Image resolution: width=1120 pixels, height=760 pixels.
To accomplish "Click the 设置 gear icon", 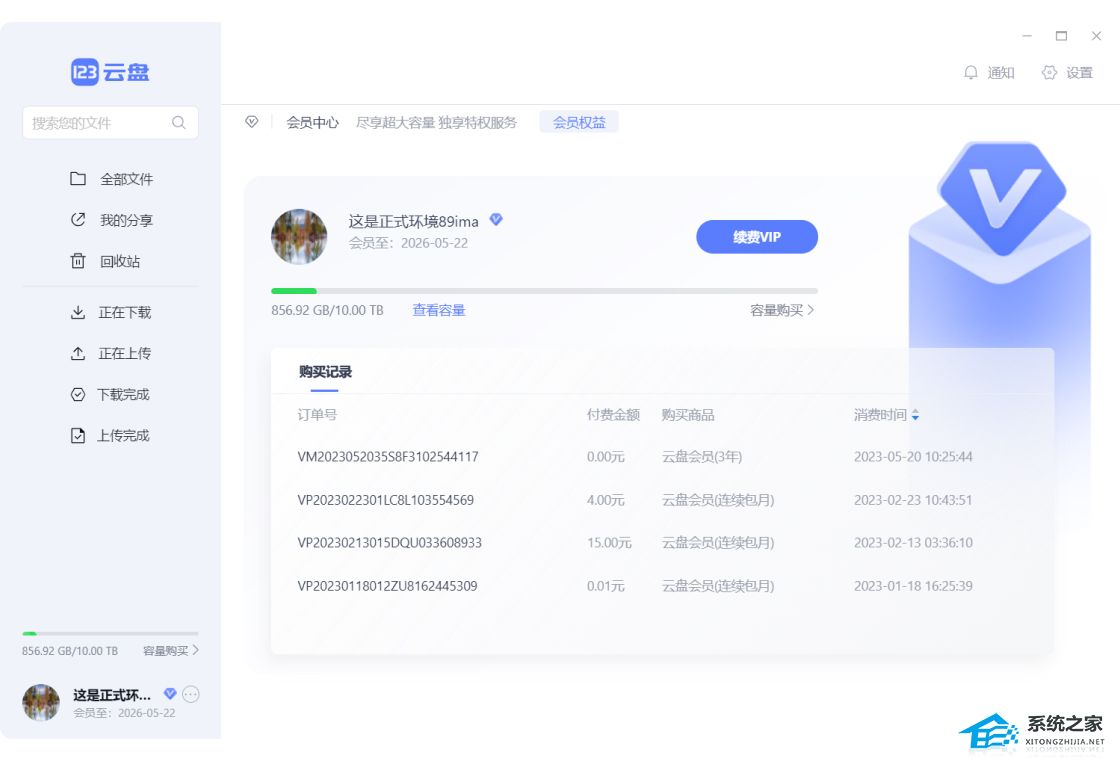I will point(1049,72).
